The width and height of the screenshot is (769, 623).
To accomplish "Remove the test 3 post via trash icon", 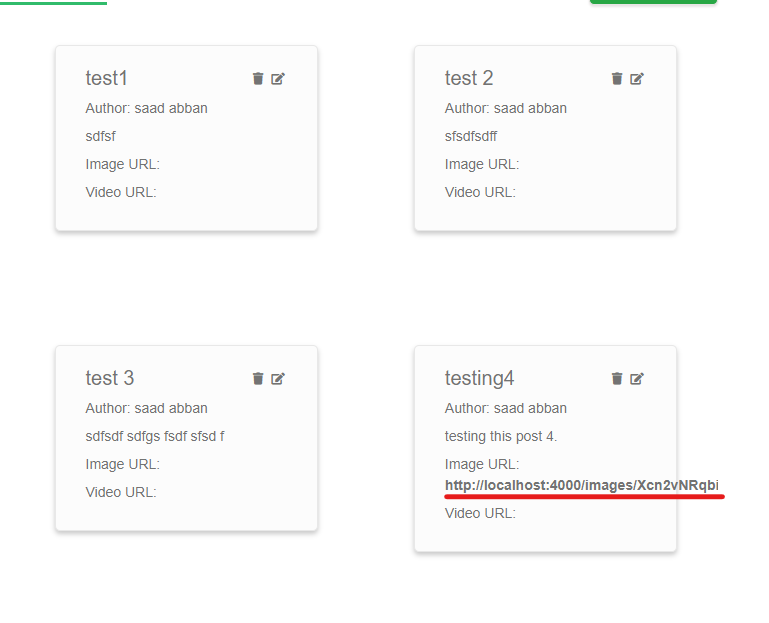I will 258,378.
